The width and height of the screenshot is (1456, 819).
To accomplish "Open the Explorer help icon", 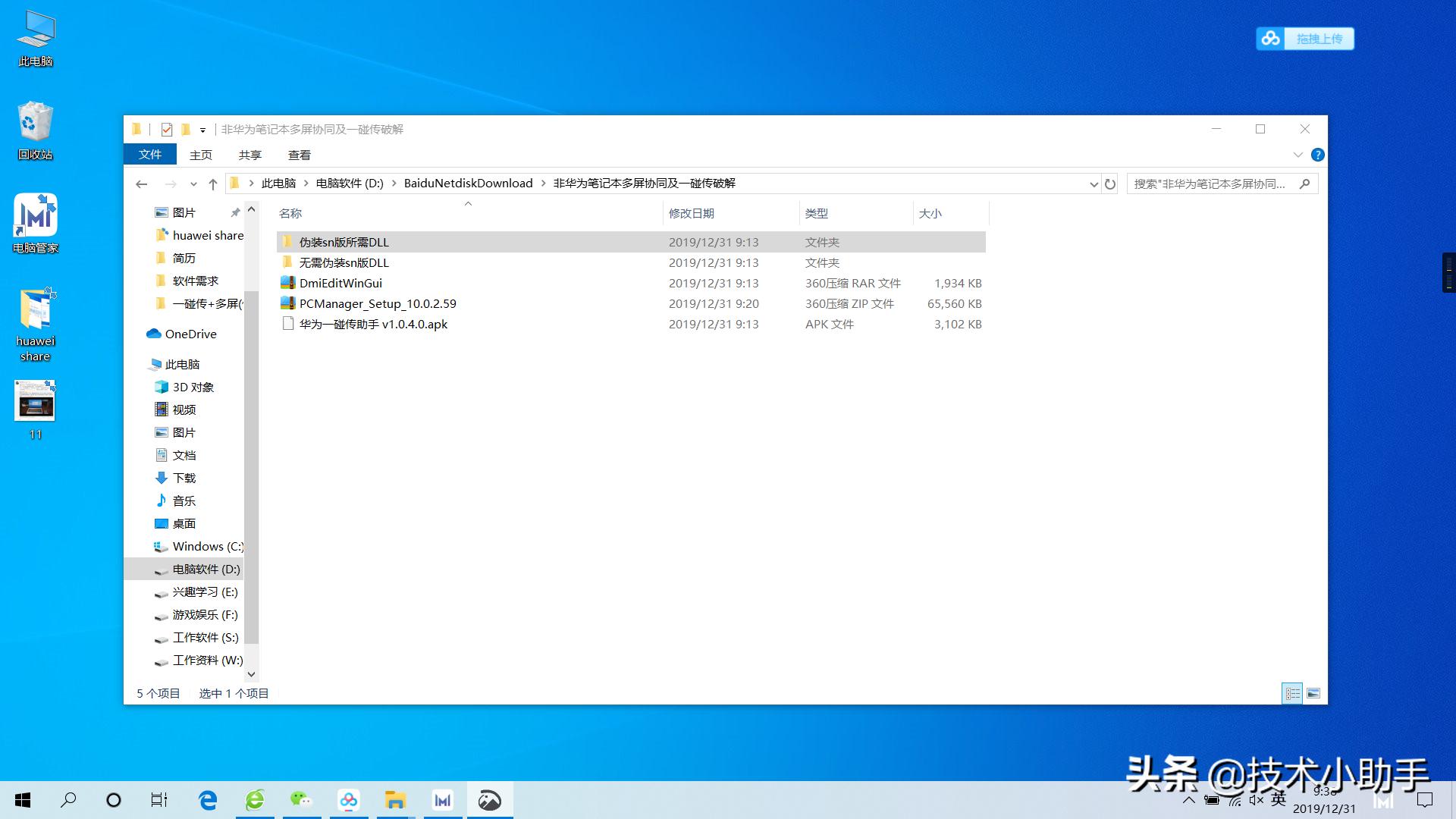I will pos(1318,155).
